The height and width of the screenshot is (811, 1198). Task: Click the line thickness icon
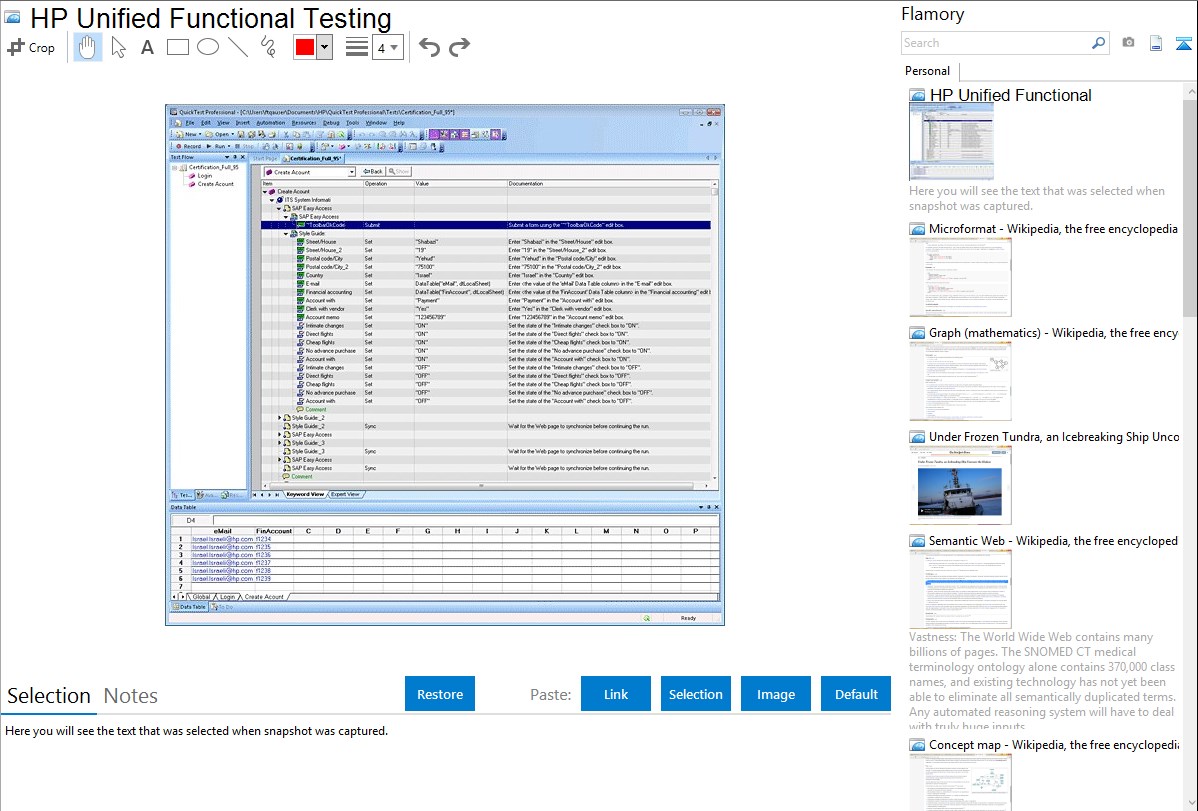click(x=357, y=47)
